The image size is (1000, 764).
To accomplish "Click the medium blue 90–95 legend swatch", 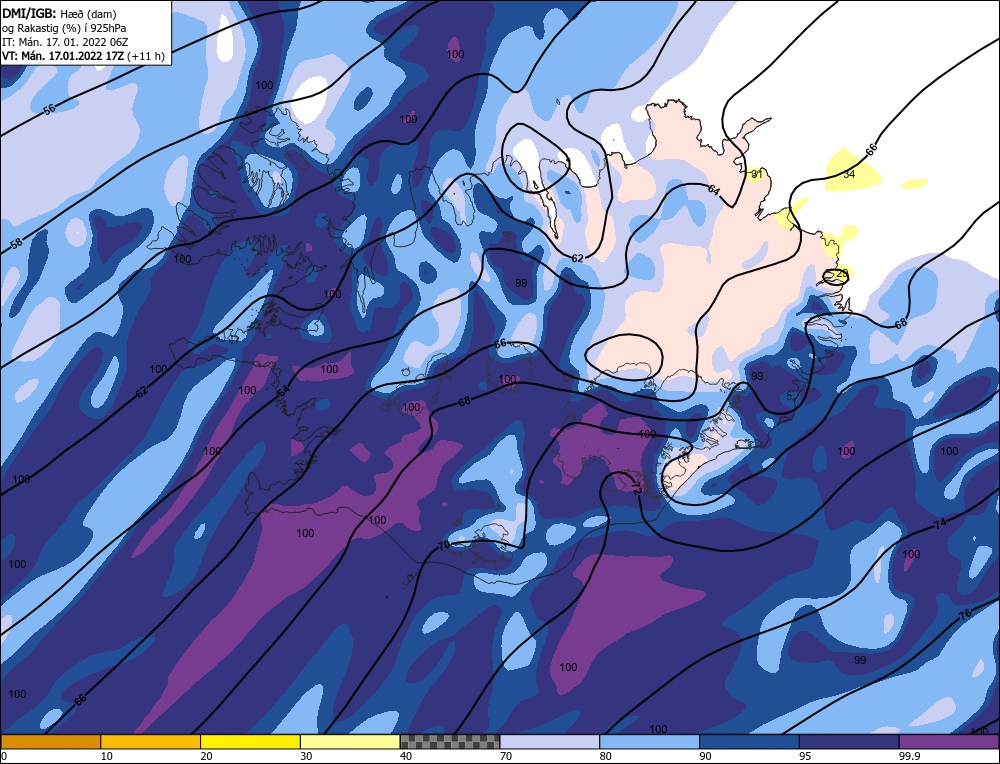I will pyautogui.click(x=749, y=741).
